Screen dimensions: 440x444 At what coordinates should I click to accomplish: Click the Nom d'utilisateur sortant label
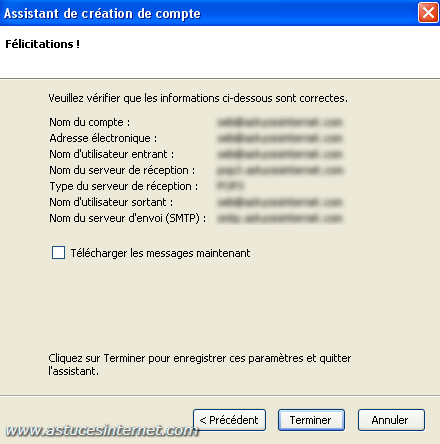[x=111, y=202]
